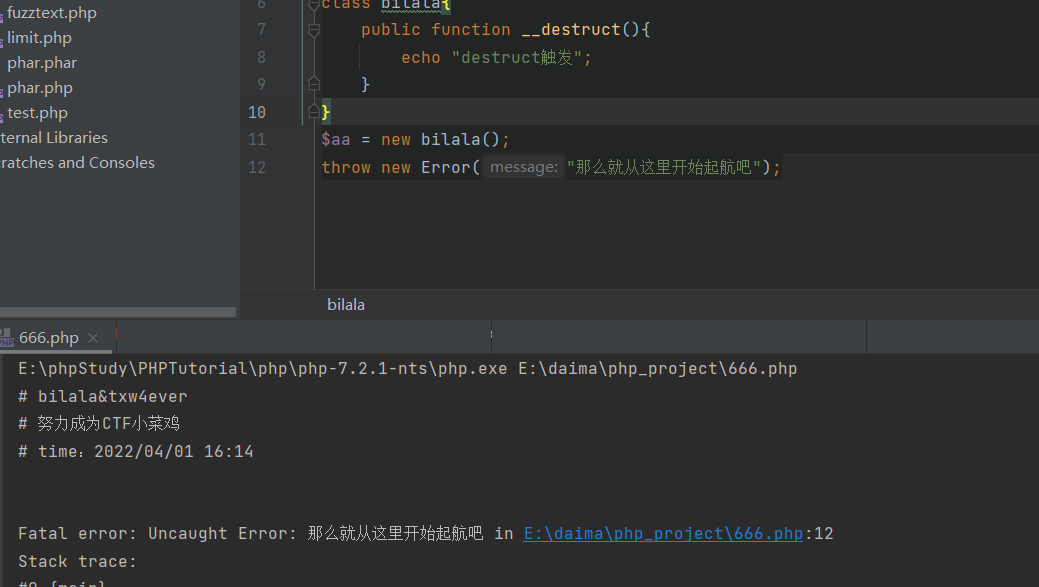Close the 666.php run tab
Viewport: 1039px width, 587px height.
pyautogui.click(x=93, y=338)
